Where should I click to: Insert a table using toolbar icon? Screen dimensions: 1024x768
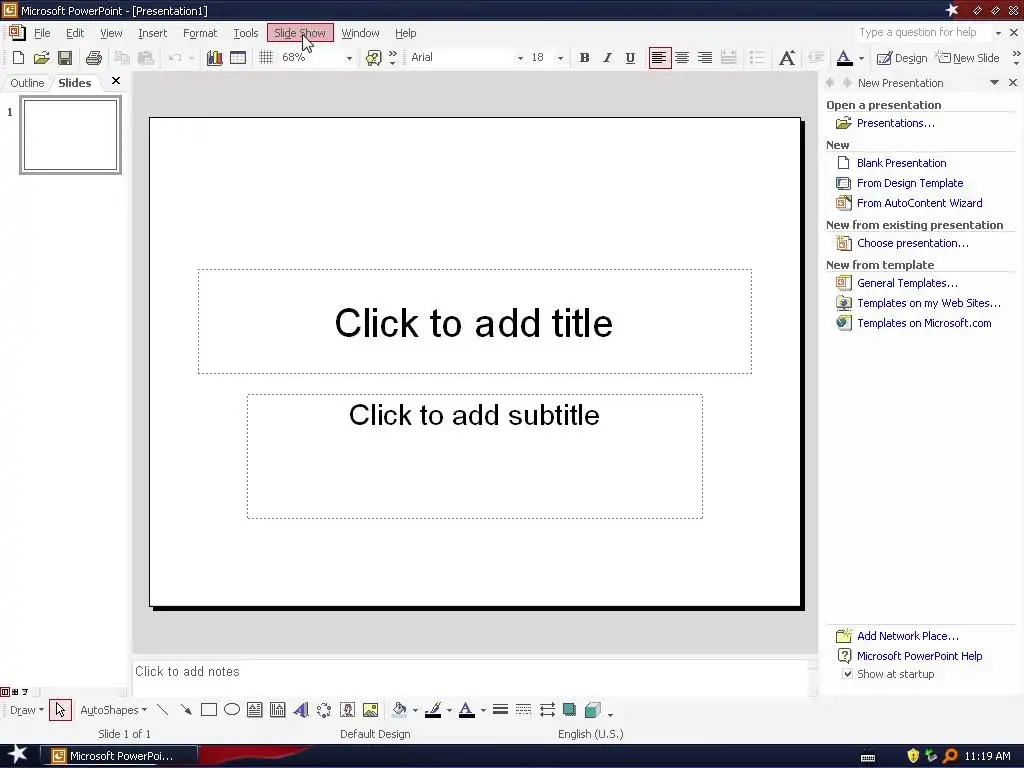point(238,58)
